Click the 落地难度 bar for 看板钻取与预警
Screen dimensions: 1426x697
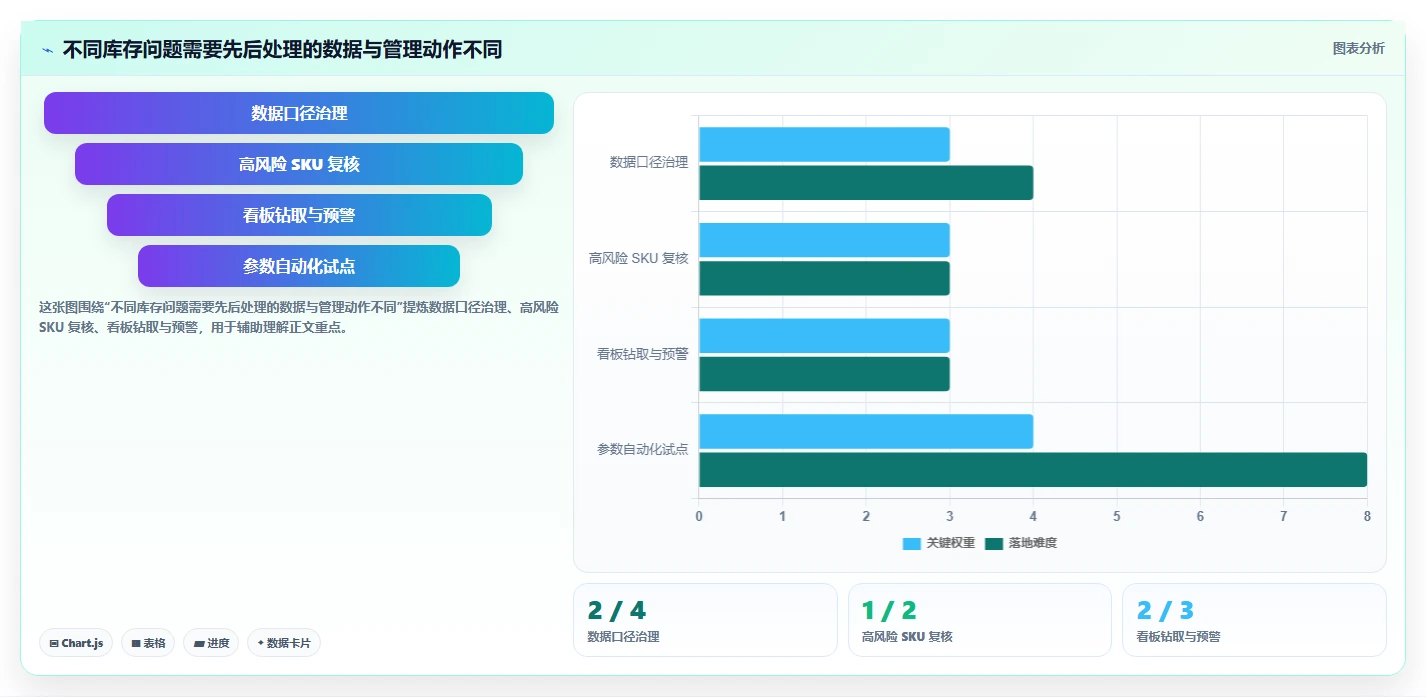[x=824, y=374]
